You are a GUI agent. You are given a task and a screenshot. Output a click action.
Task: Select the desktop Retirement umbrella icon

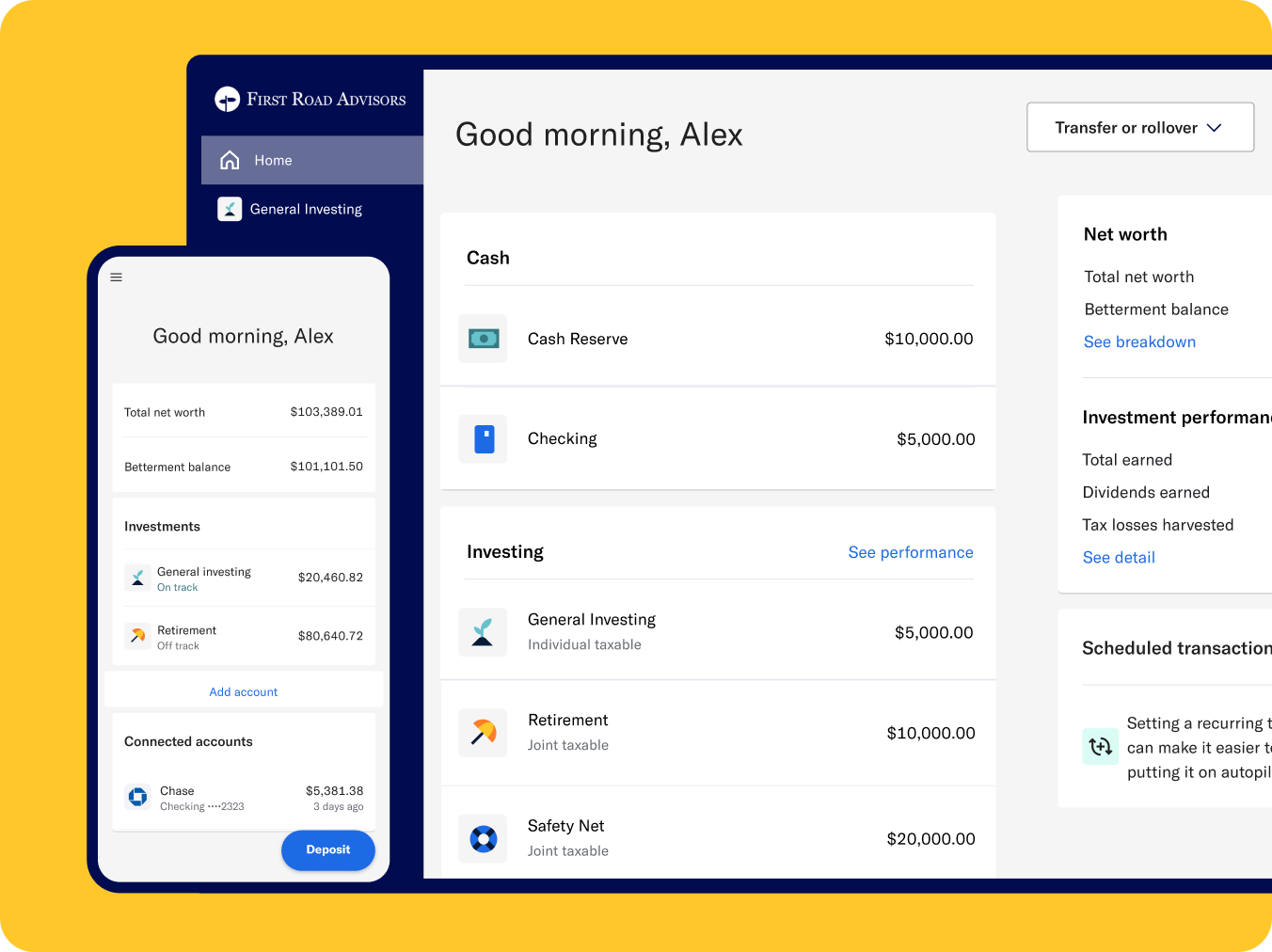(483, 733)
